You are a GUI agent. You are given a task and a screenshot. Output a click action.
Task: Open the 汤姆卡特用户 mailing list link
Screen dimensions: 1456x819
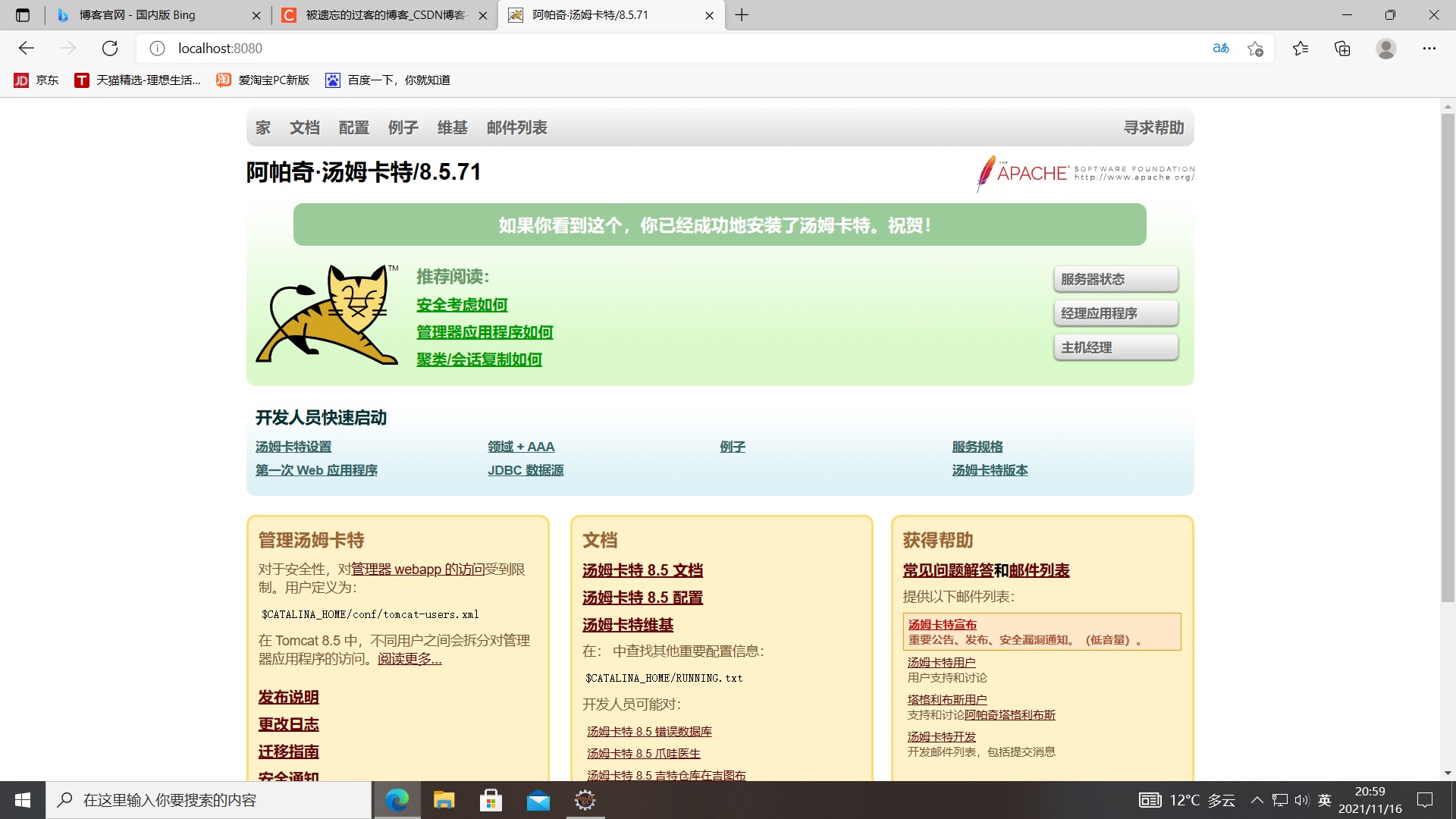point(942,663)
